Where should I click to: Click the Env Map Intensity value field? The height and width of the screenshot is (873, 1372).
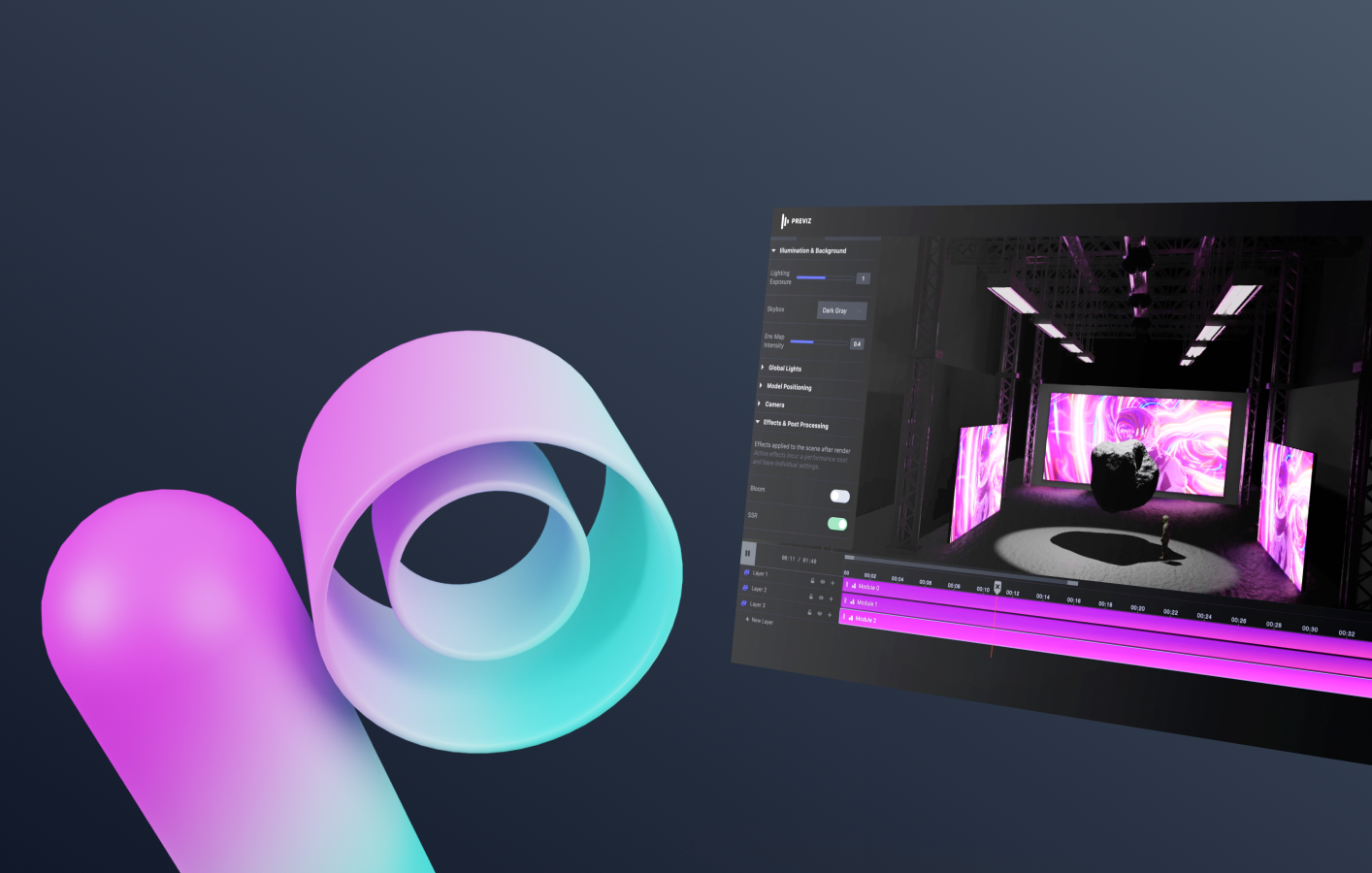pos(857,343)
